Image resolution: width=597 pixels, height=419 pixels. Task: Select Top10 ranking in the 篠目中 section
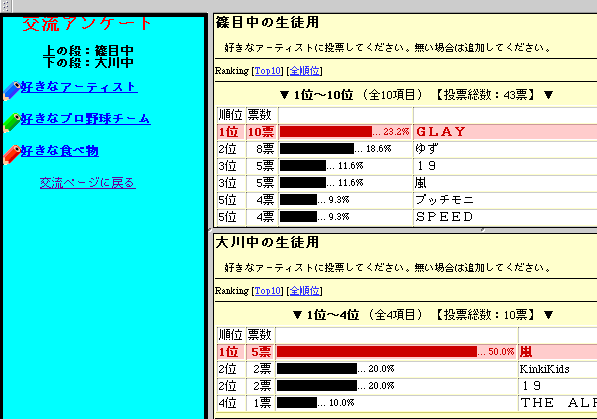(268, 71)
